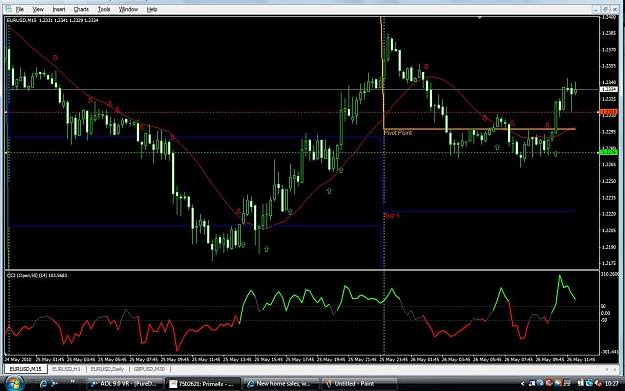The height and width of the screenshot is (391, 625).
Task: Open the Window menu
Action: [x=128, y=9]
